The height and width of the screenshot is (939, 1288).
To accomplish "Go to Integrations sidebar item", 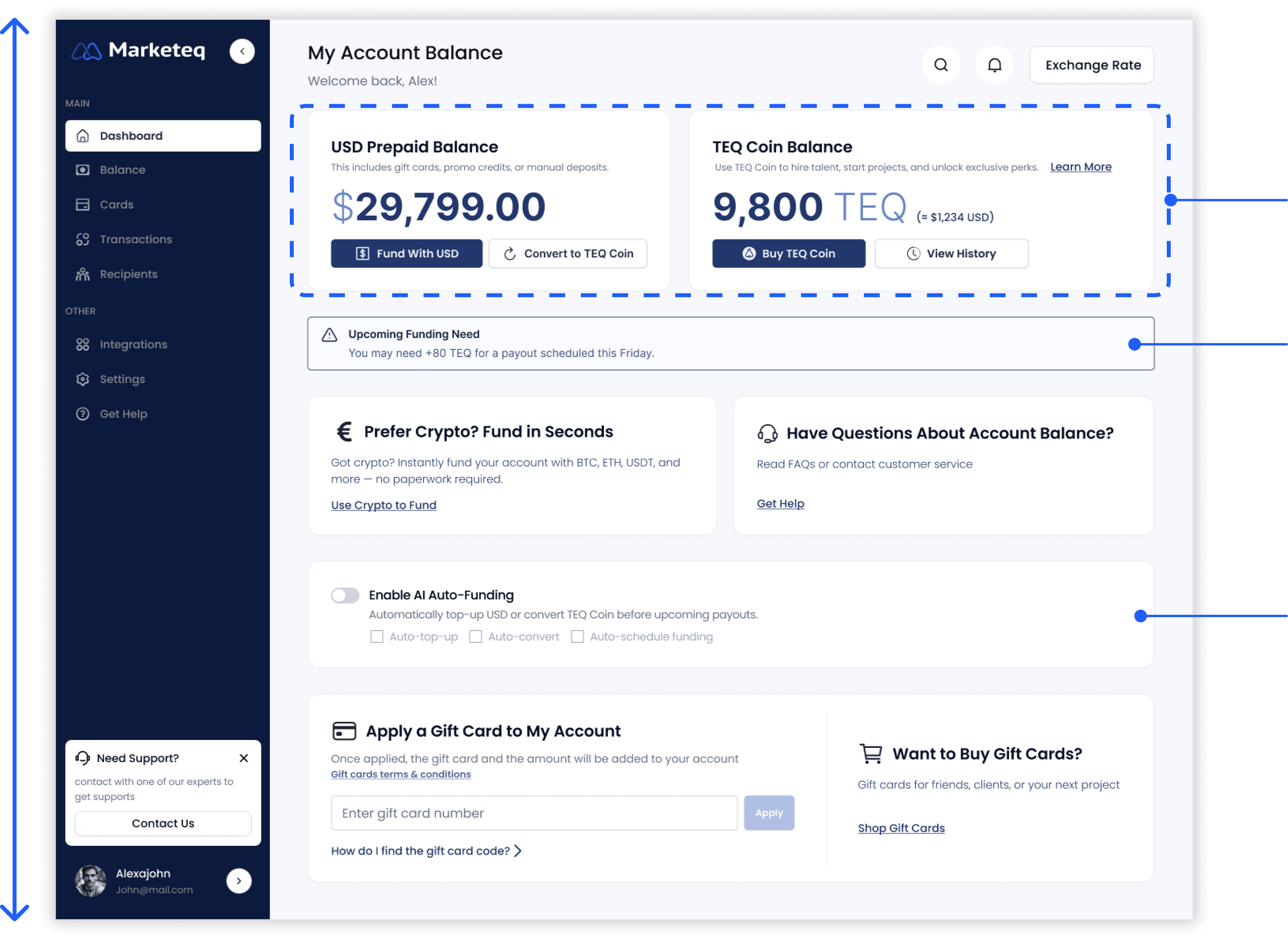I will click(133, 344).
